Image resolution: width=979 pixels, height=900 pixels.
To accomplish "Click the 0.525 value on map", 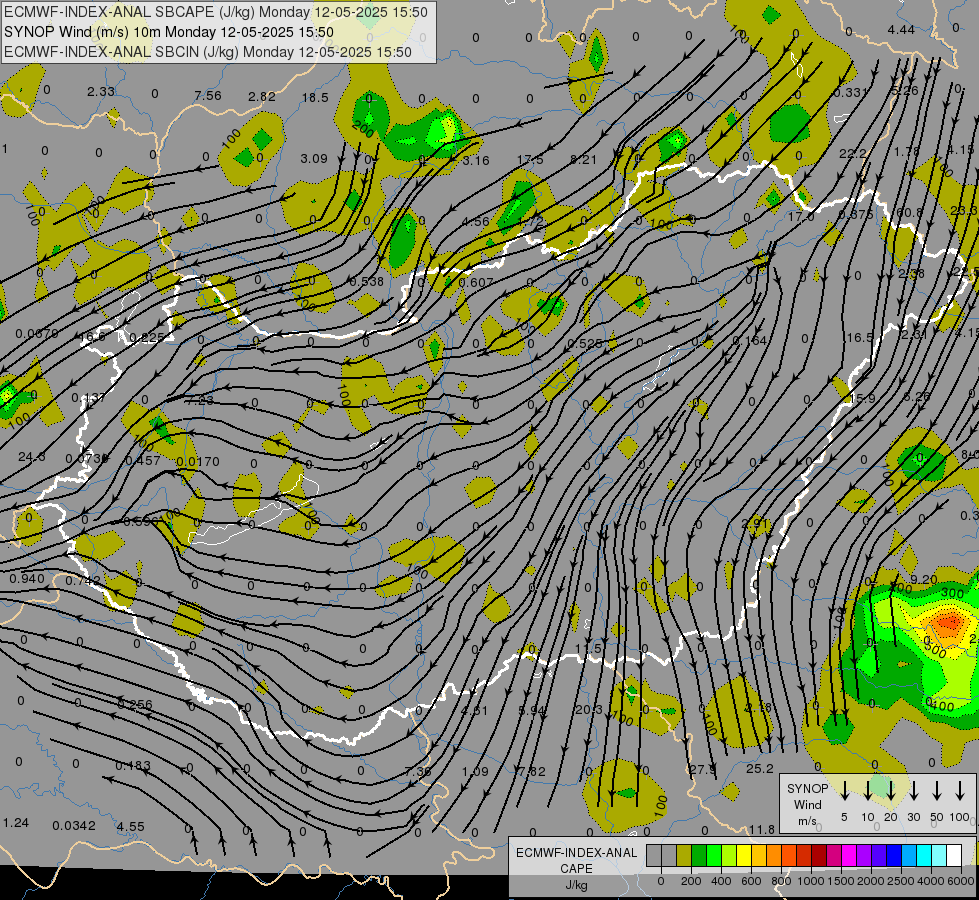I will coord(585,344).
